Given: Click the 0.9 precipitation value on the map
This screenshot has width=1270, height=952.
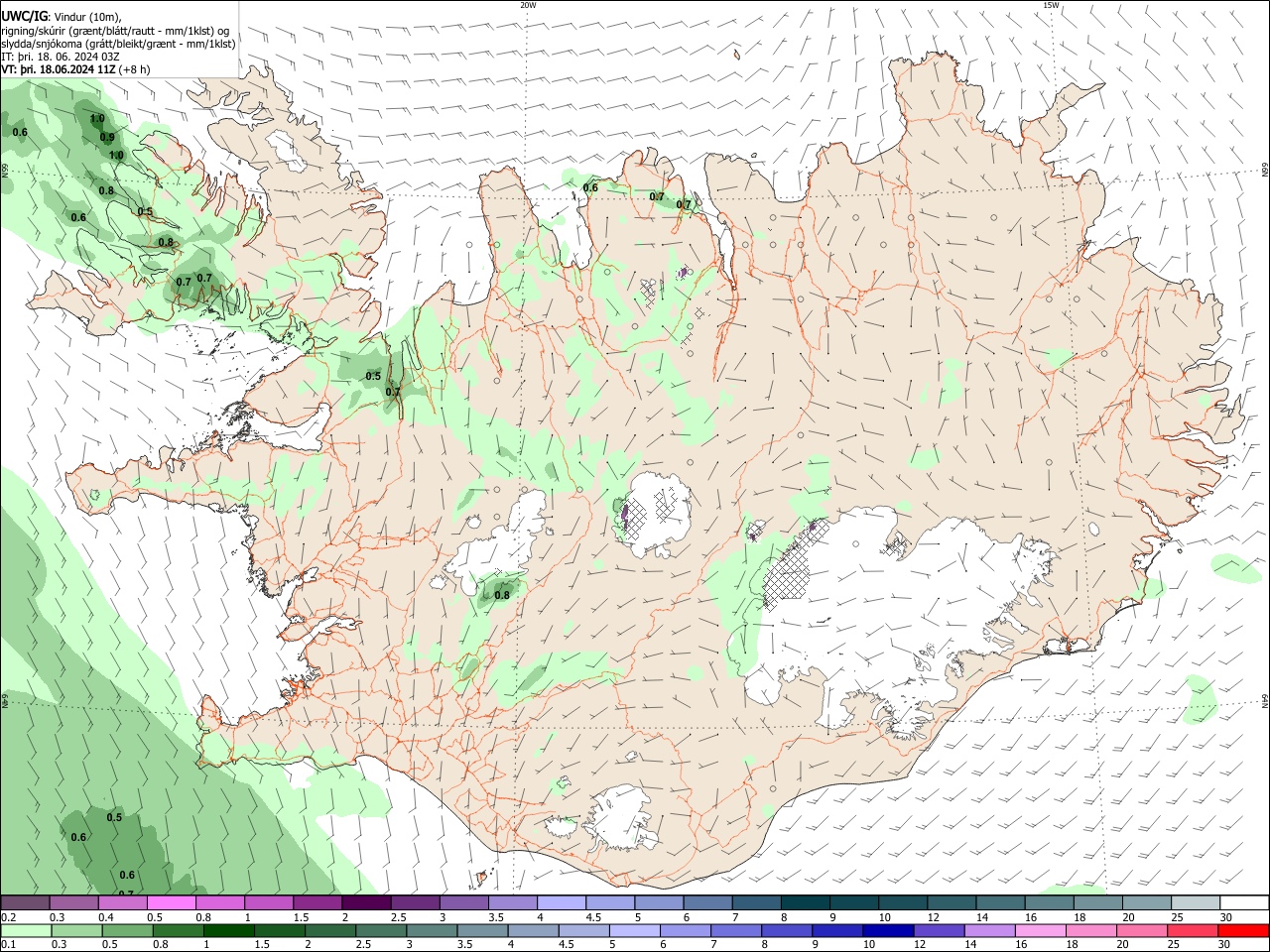Looking at the screenshot, I should click(107, 138).
